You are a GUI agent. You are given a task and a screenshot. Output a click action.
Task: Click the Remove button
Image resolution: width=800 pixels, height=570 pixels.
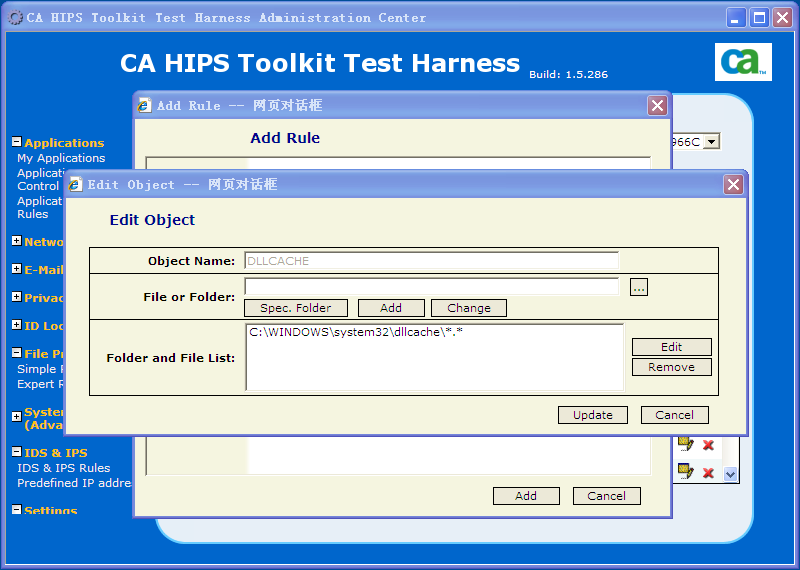pyautogui.click(x=671, y=367)
